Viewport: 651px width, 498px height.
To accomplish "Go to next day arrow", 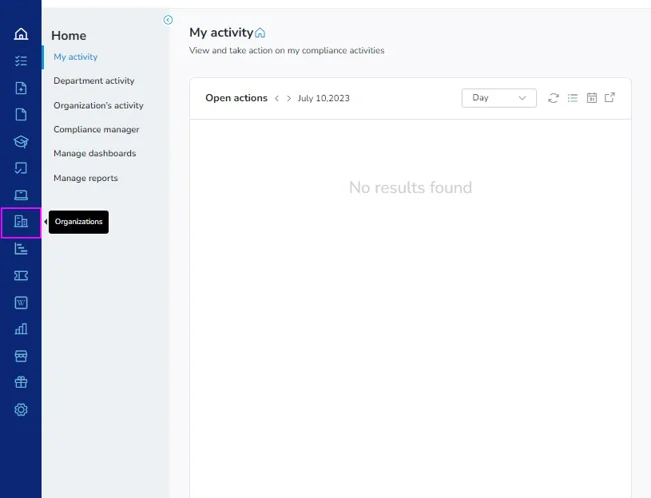I will [289, 98].
